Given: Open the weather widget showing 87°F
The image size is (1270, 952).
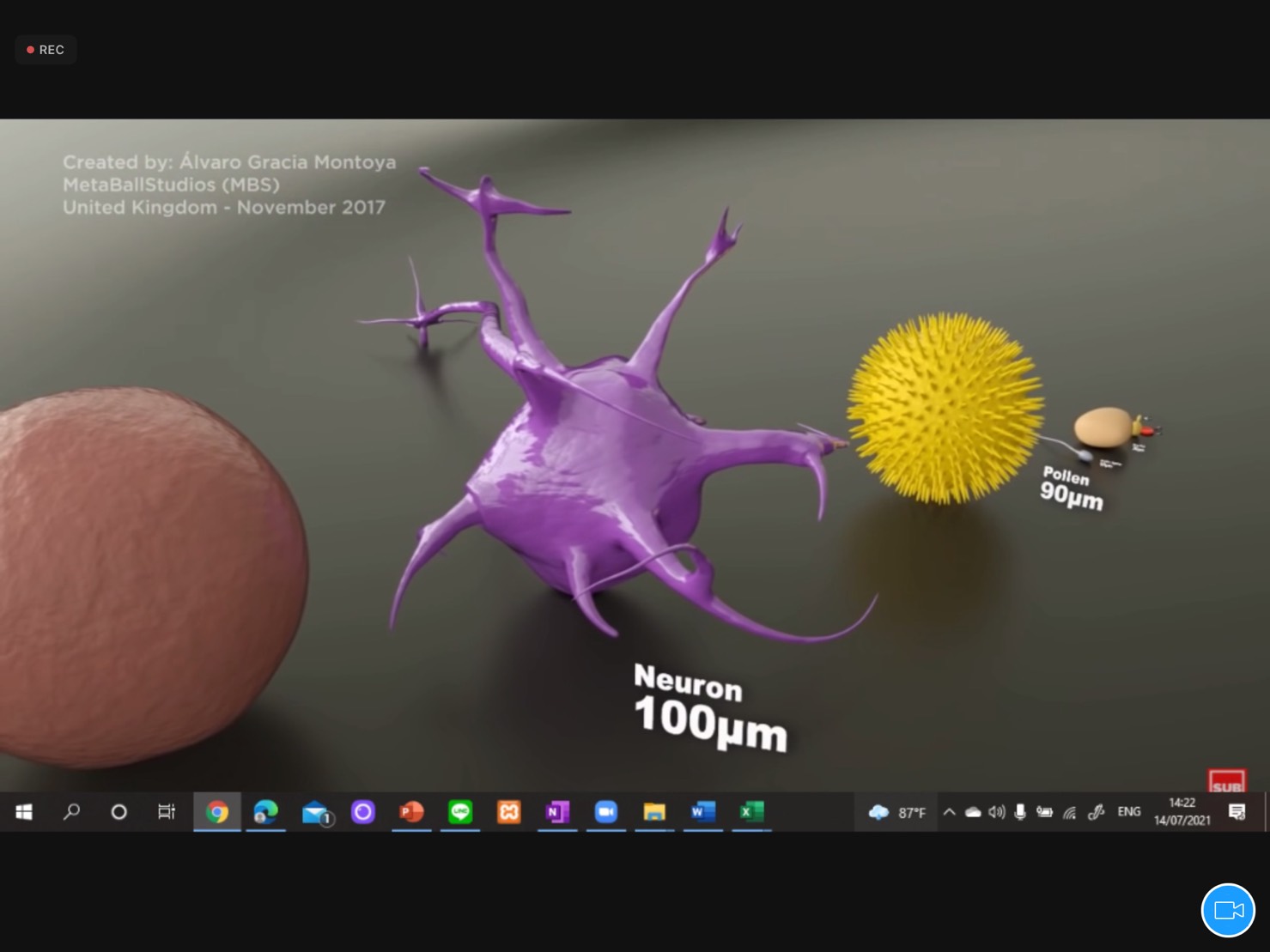Looking at the screenshot, I should tap(896, 812).
